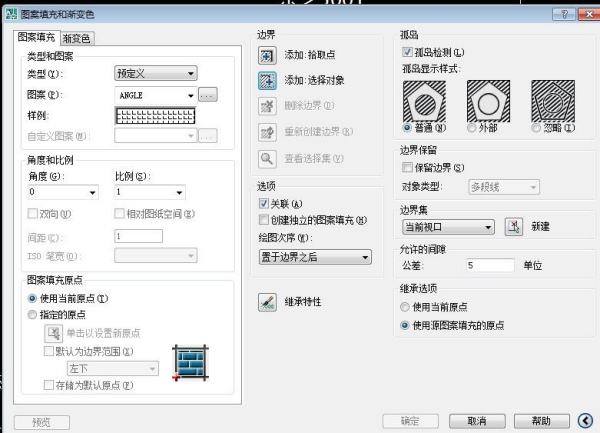Click the 帮助 button
Screen dimensions: 600x433
(x=541, y=421)
